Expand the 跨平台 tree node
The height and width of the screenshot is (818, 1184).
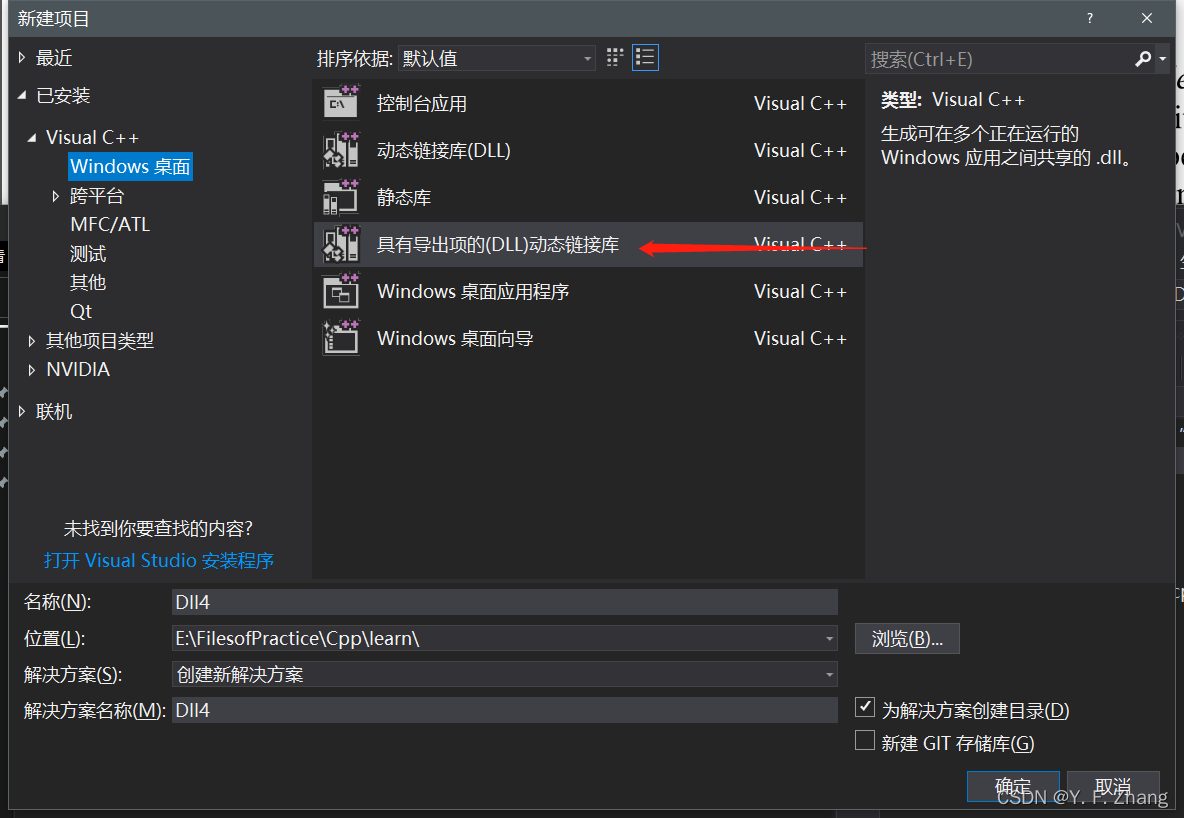click(55, 196)
